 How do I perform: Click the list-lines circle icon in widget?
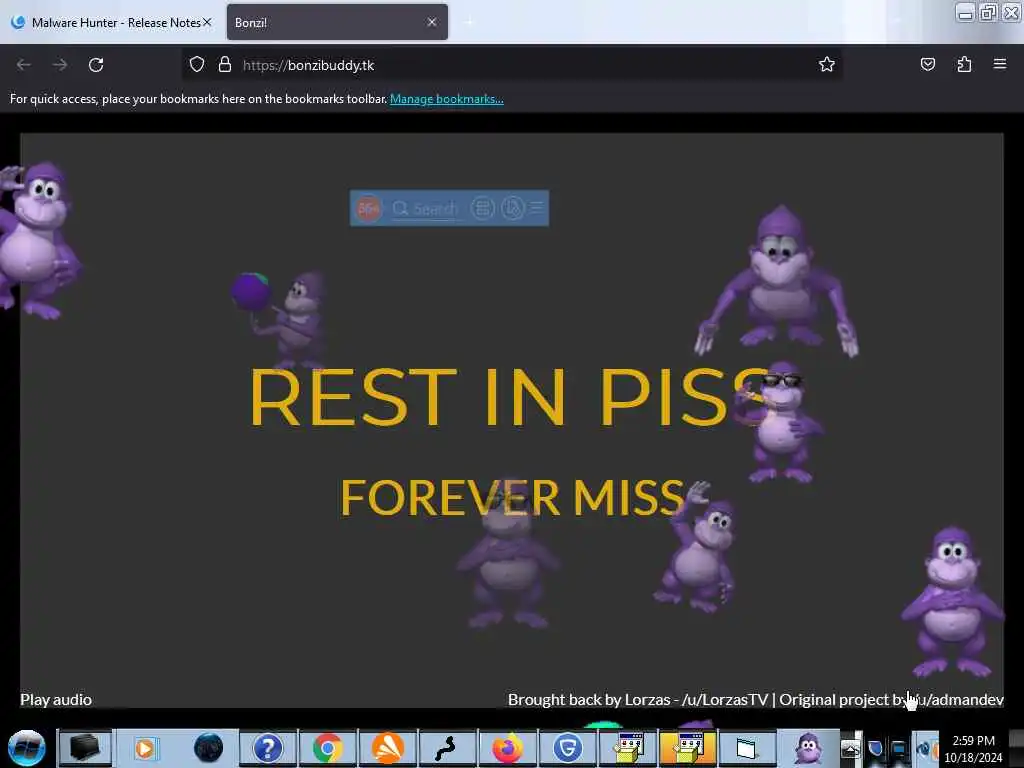[483, 208]
